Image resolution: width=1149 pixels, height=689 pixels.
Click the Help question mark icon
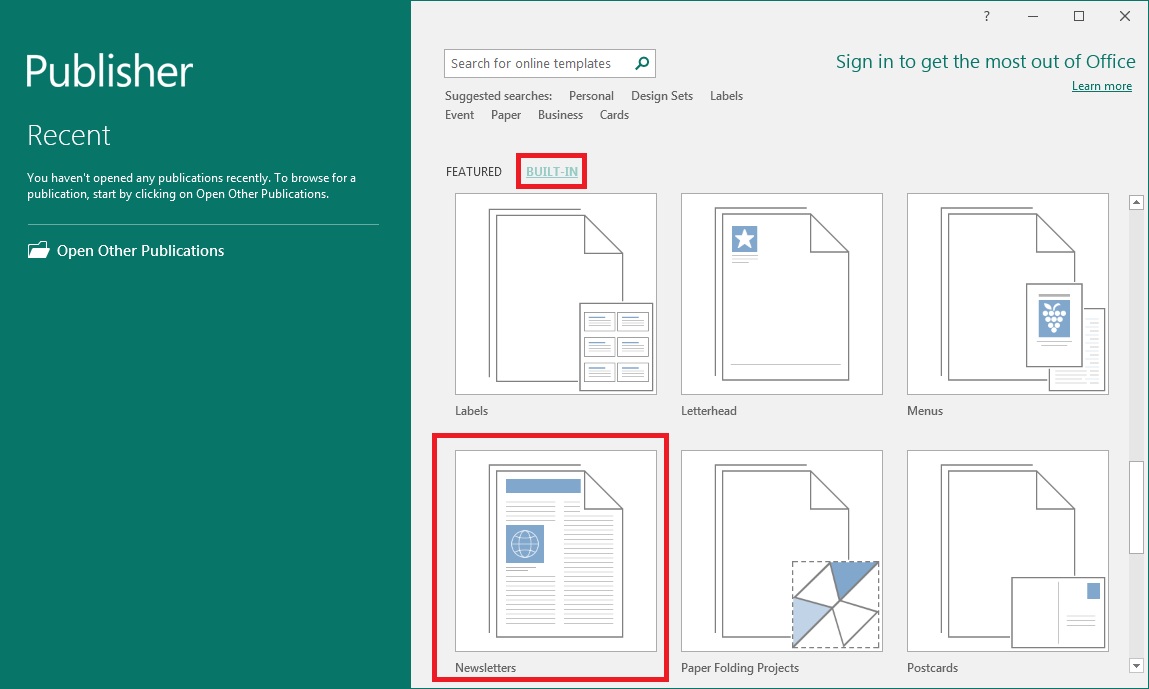[x=986, y=16]
